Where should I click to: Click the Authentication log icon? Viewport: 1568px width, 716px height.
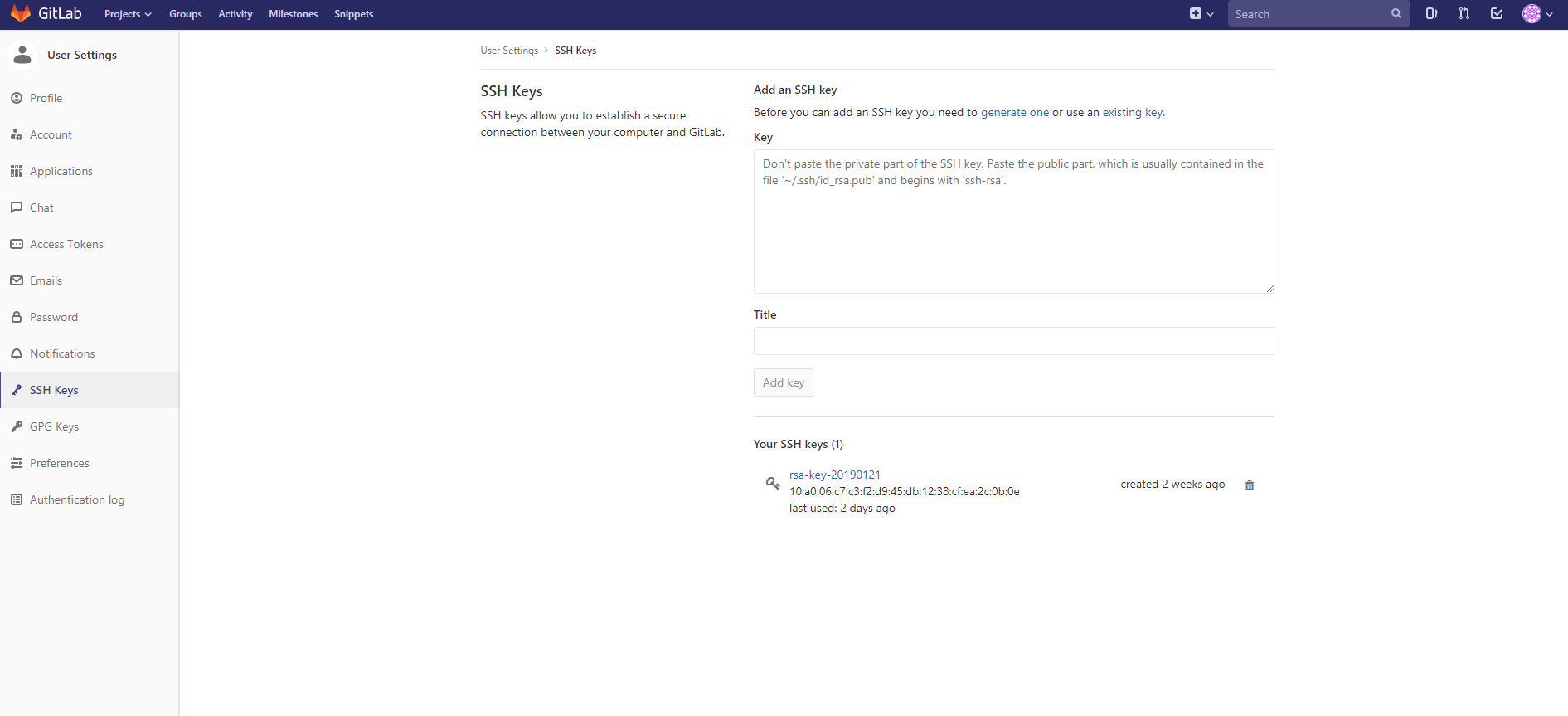click(17, 499)
